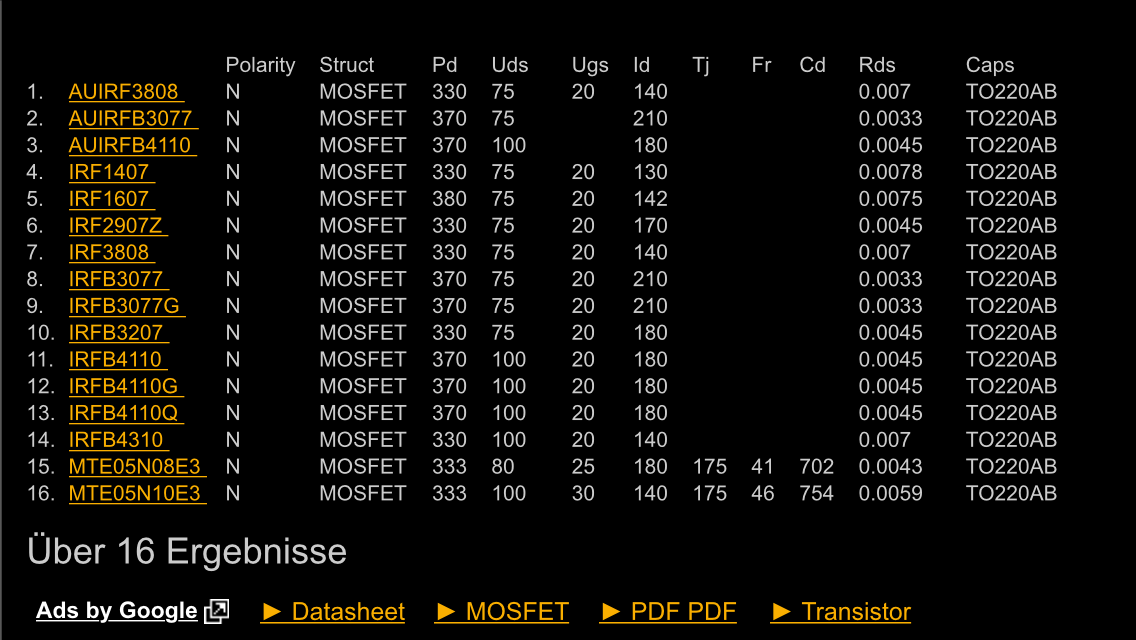Click the IRFB4310 link

point(116,440)
